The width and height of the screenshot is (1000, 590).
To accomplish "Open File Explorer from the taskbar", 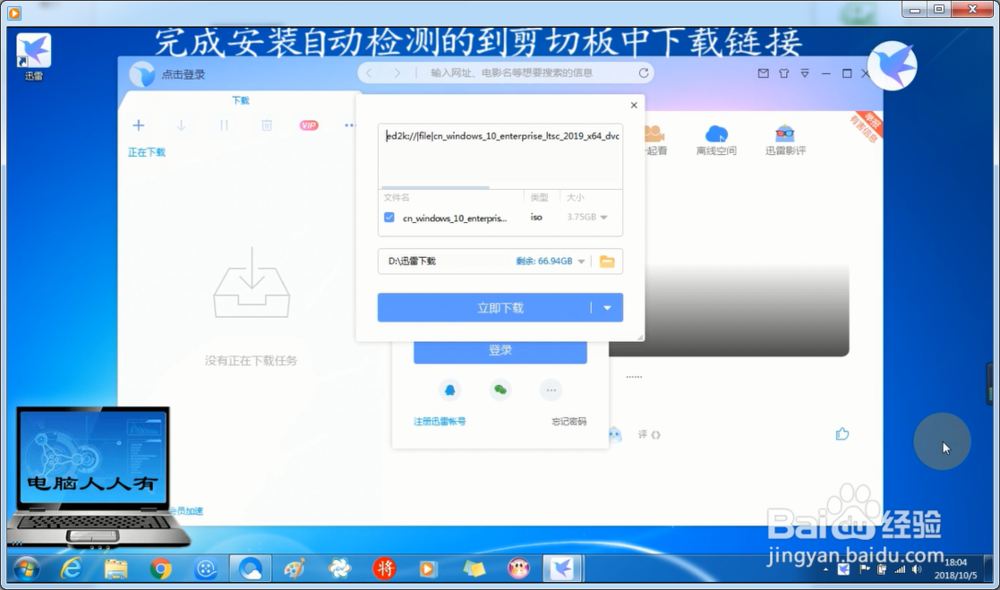I will click(x=115, y=568).
